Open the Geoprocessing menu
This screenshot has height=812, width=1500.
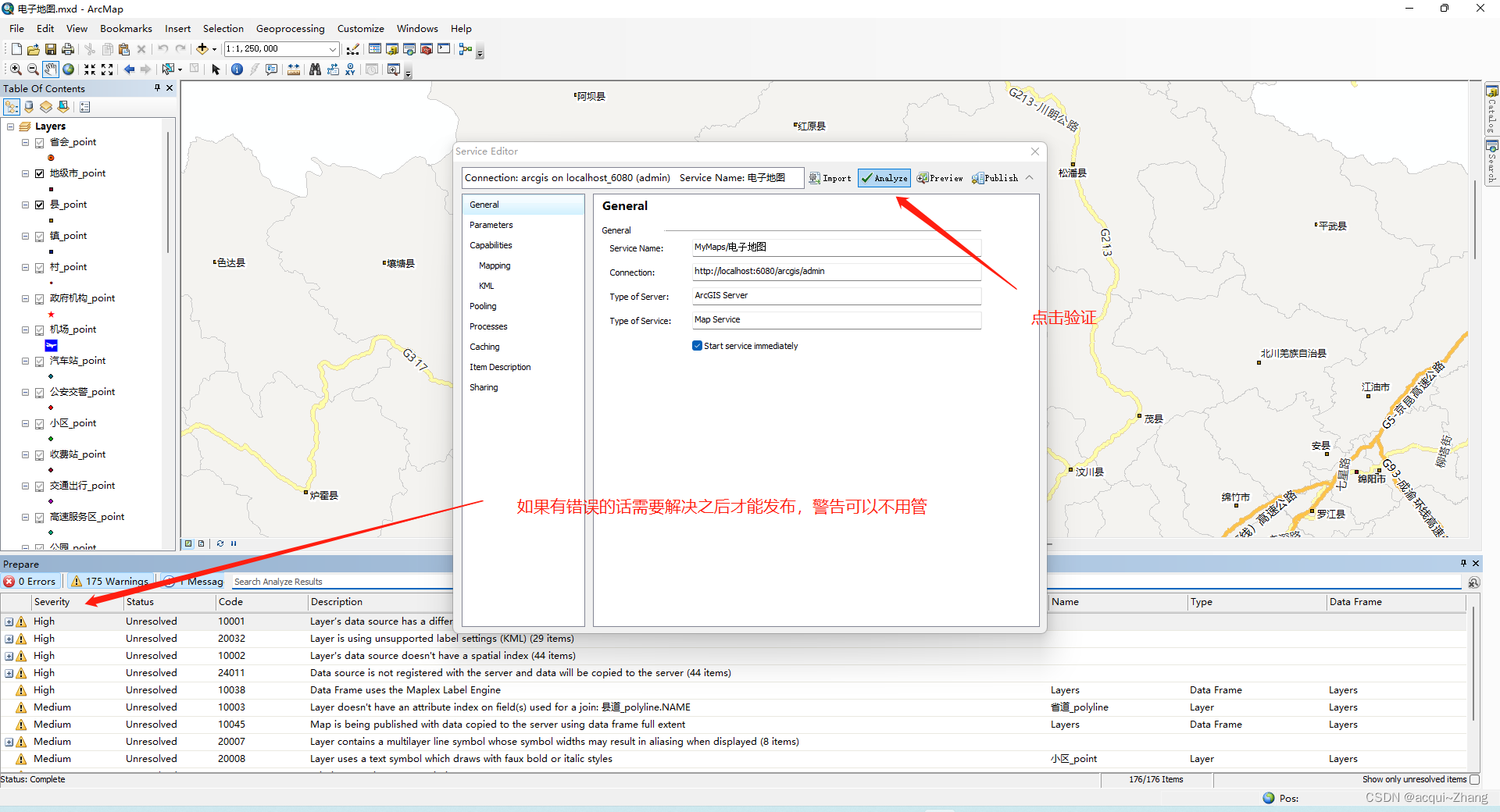[x=290, y=28]
